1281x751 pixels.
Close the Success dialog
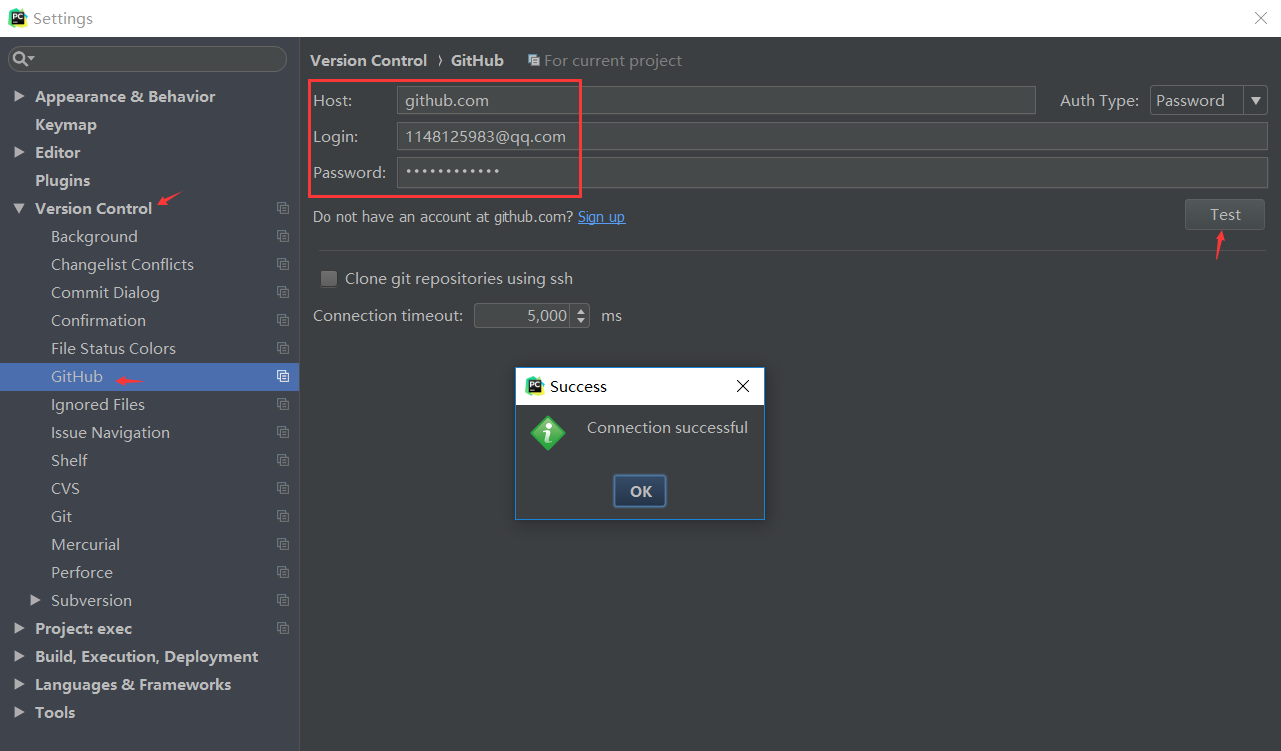click(742, 386)
